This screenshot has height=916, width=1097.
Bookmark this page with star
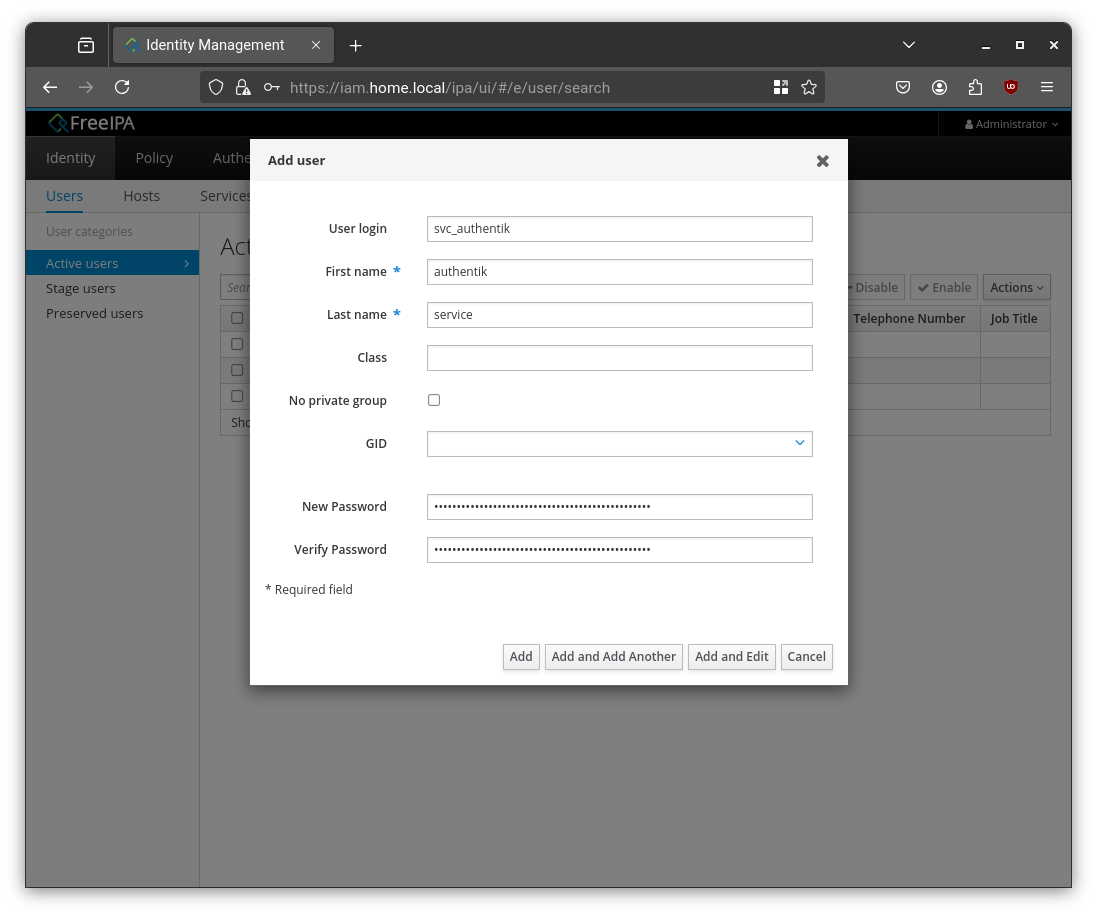(x=809, y=87)
